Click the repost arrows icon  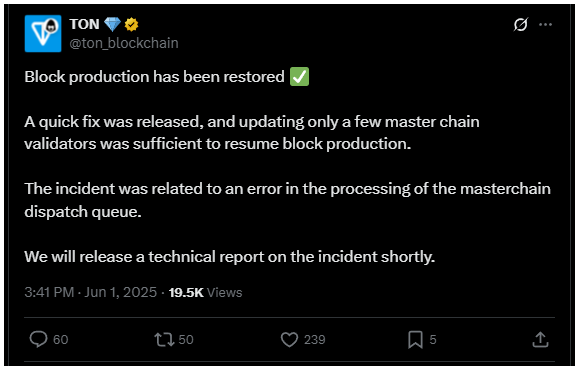pos(164,340)
